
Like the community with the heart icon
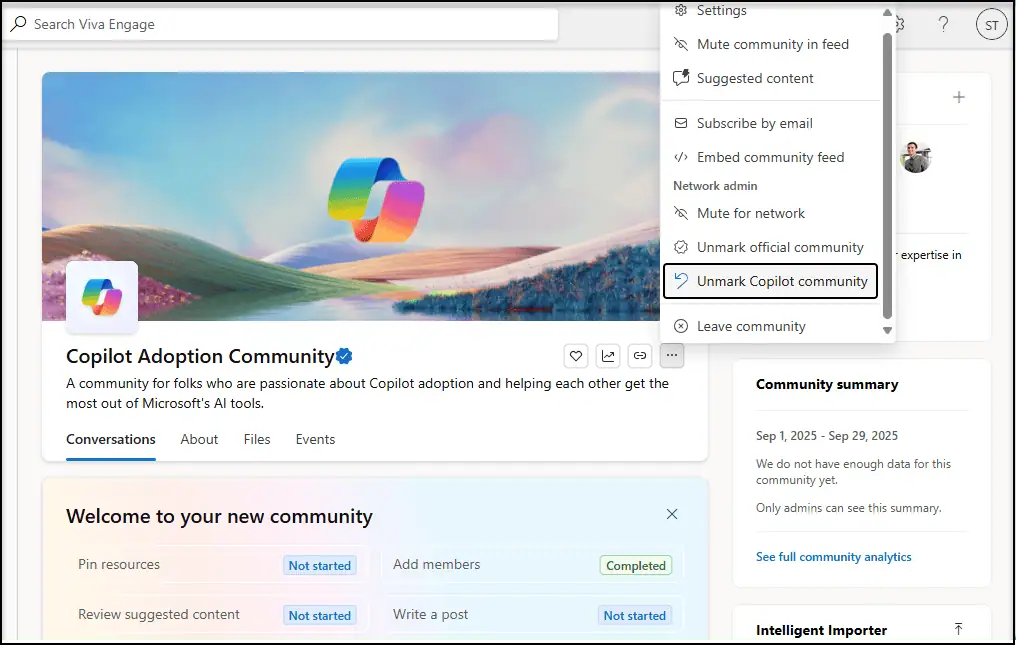pos(576,355)
